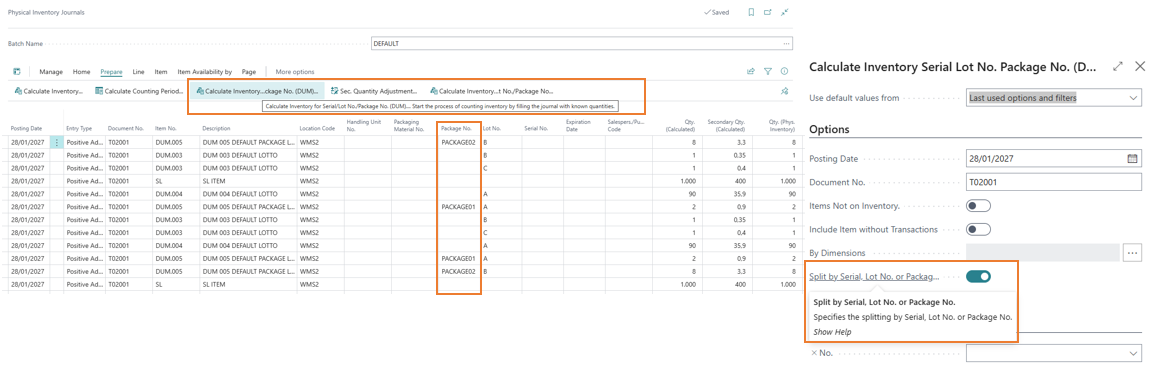1153x365 pixels.
Task: Expand the dialog using the diagonal arrows icon
Action: tap(1118, 66)
